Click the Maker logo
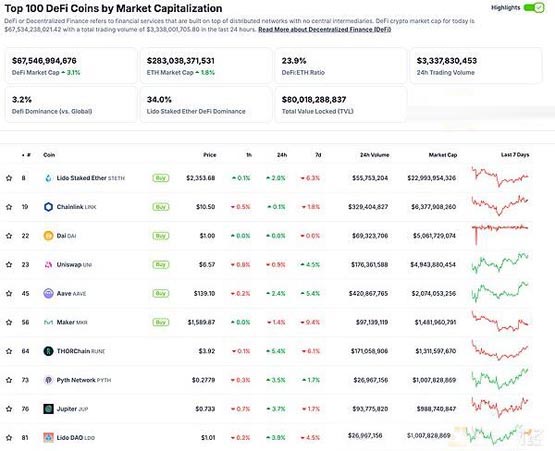Screen dimensions: 555x451 48,322
